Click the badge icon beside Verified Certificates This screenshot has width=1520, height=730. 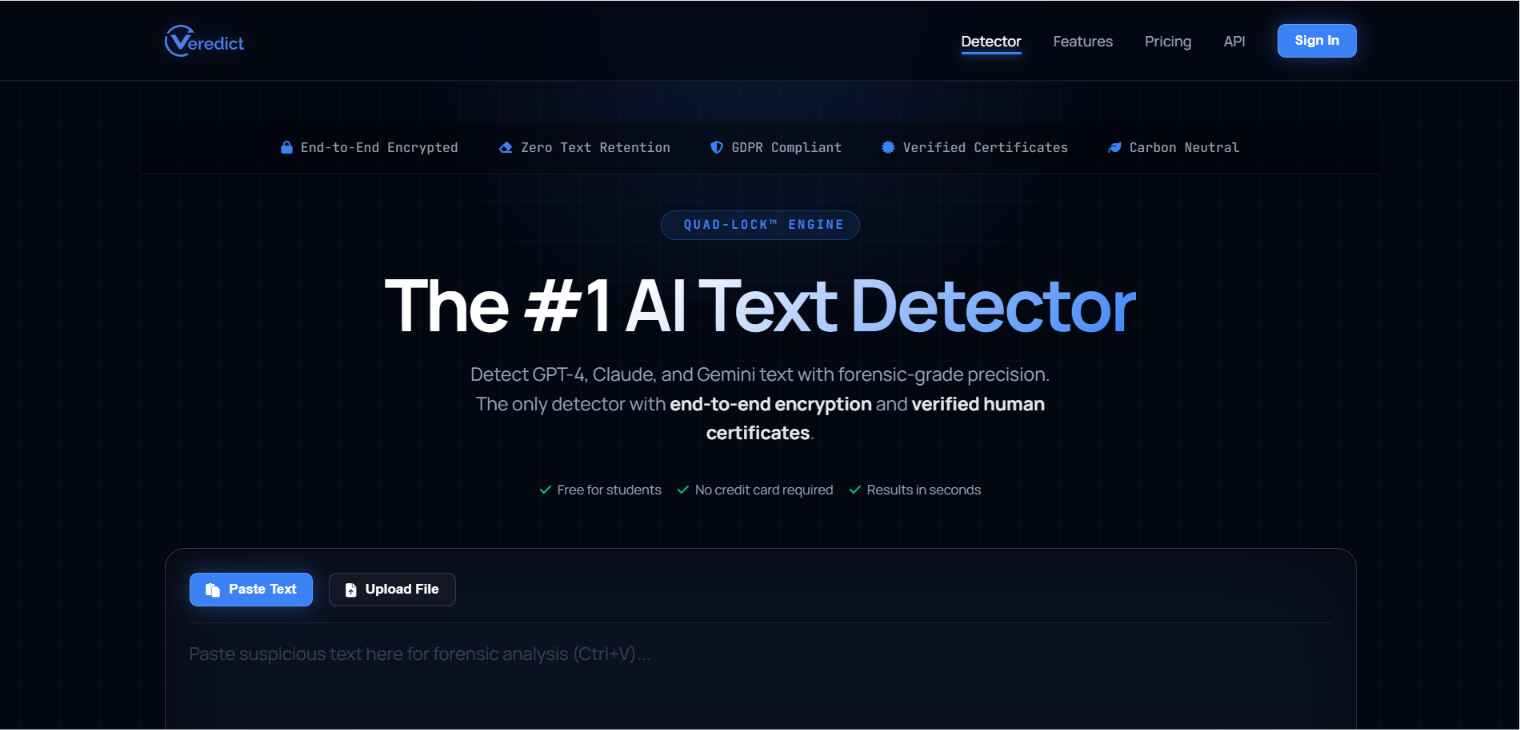888,147
